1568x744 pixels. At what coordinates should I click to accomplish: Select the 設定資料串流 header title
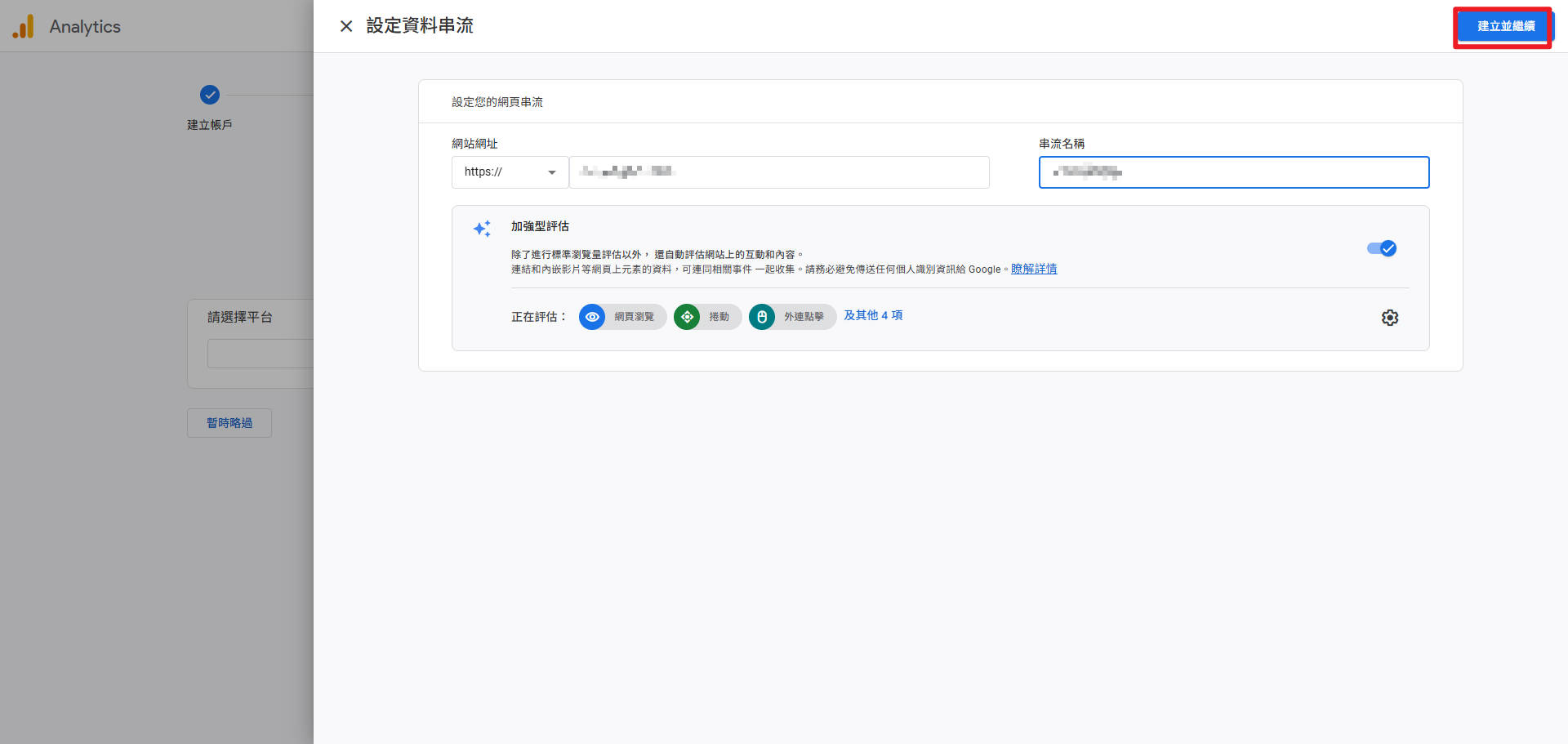tap(421, 26)
